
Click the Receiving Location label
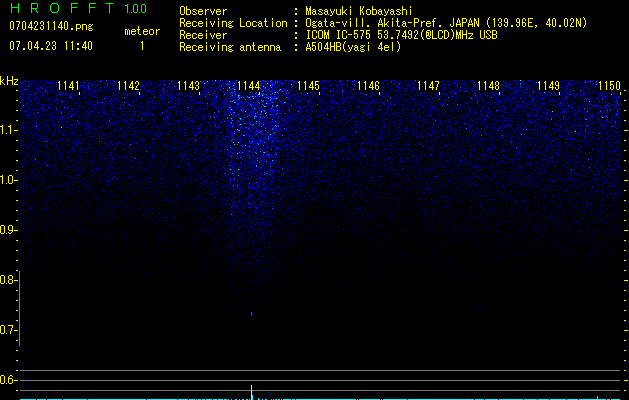point(233,23)
